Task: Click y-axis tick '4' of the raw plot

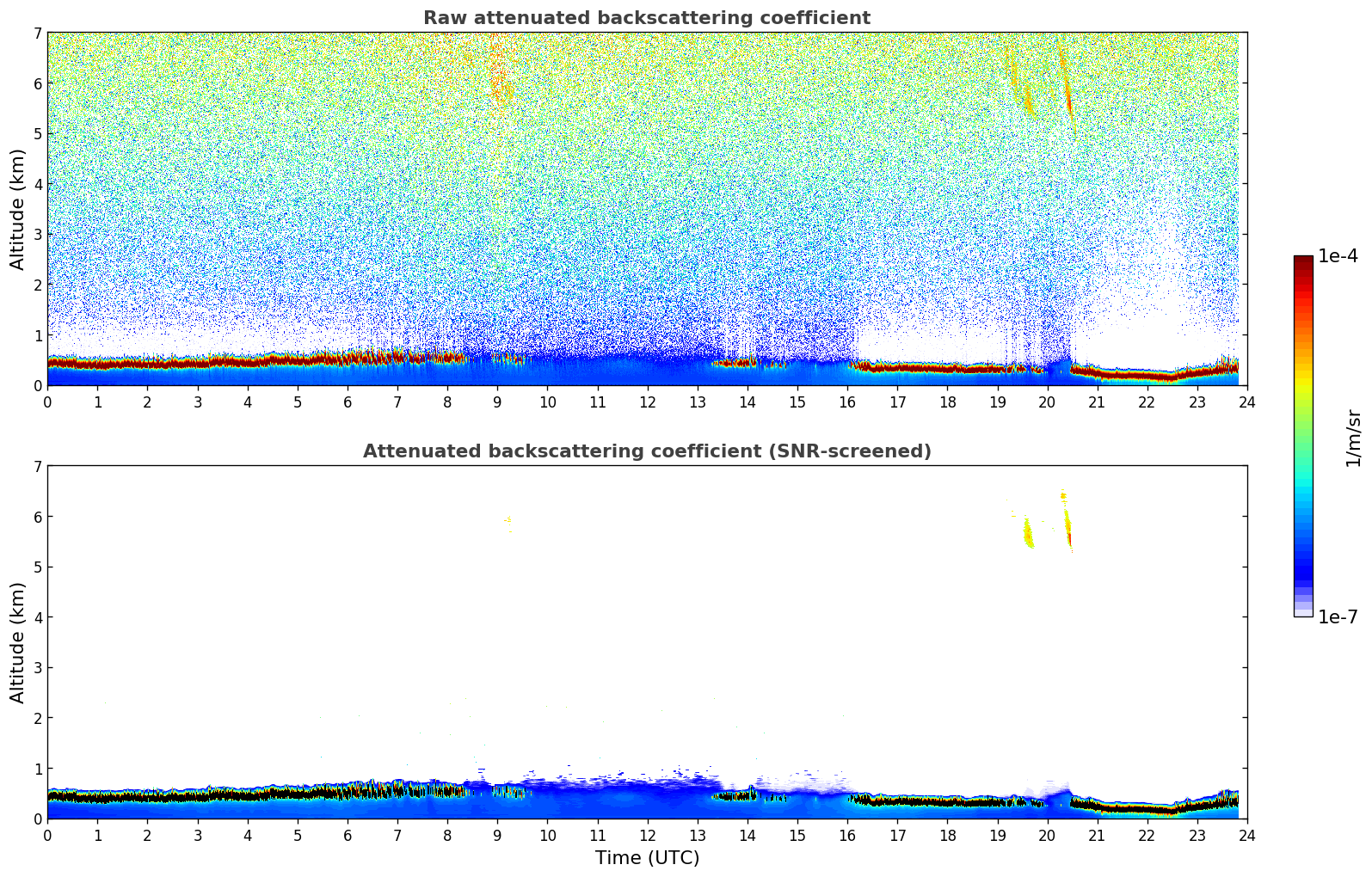Action: tap(37, 184)
